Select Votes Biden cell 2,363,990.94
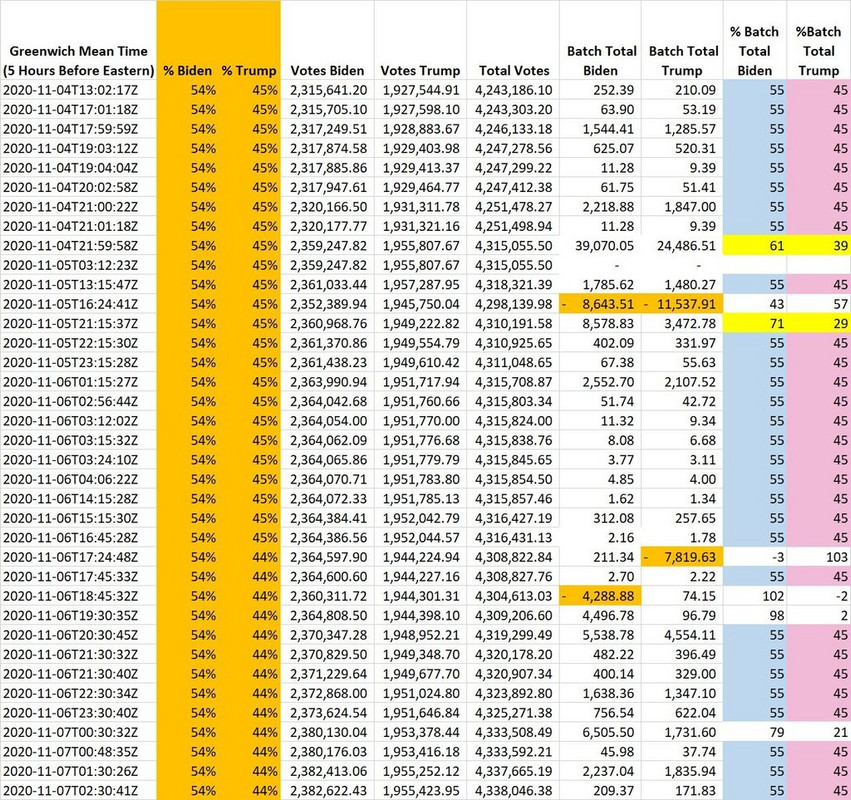851x800 pixels. pyautogui.click(x=328, y=382)
